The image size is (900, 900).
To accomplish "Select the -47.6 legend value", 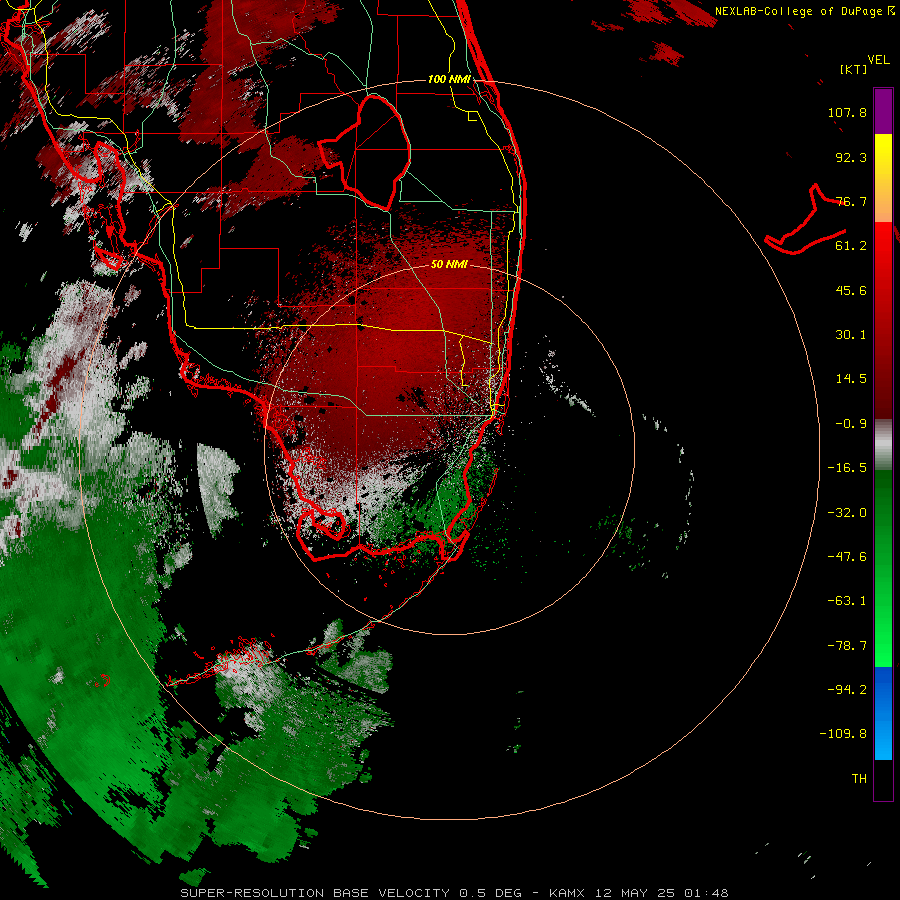I will click(847, 557).
